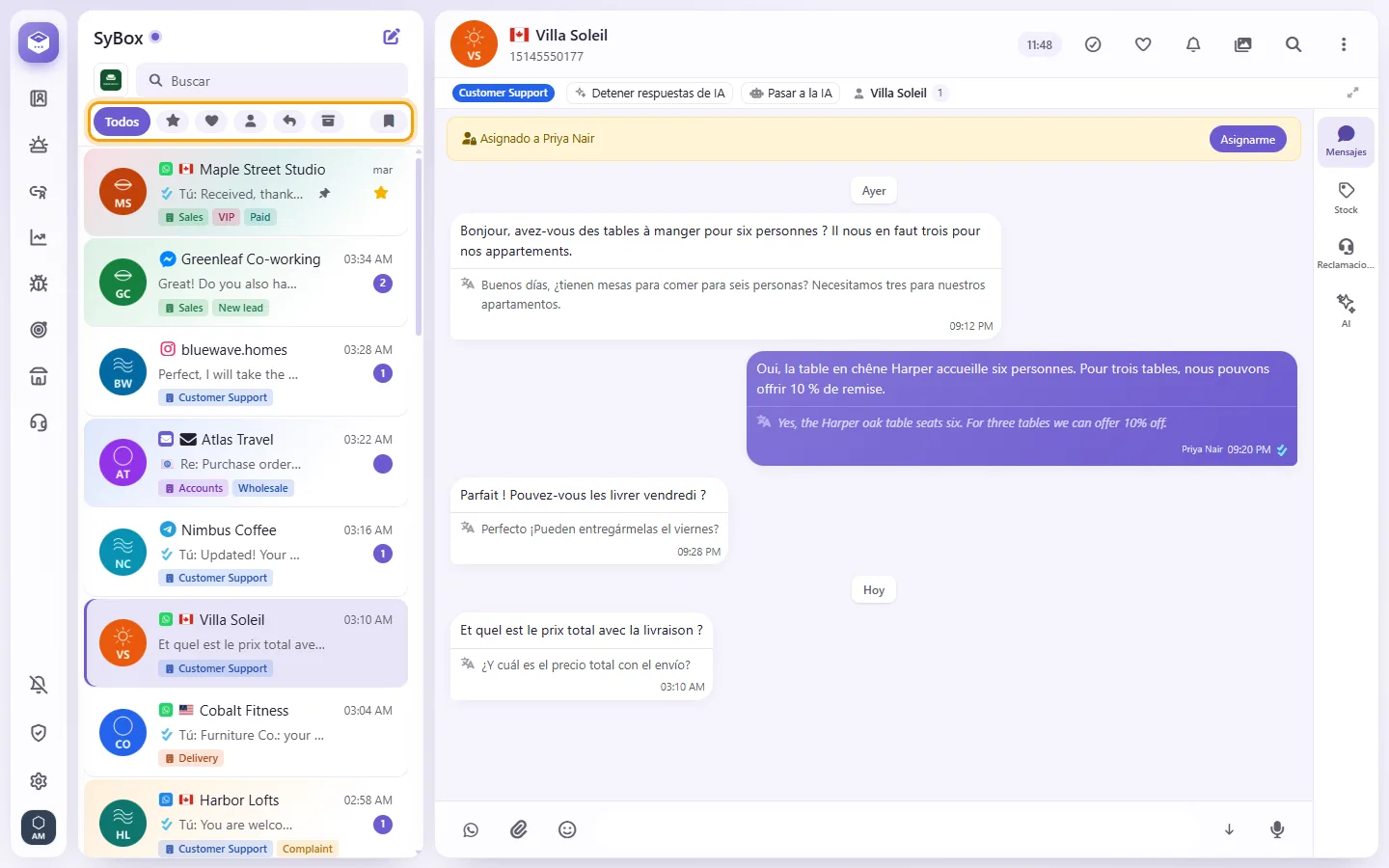
Task: Search within the conversation via magnifier icon
Action: click(1294, 44)
